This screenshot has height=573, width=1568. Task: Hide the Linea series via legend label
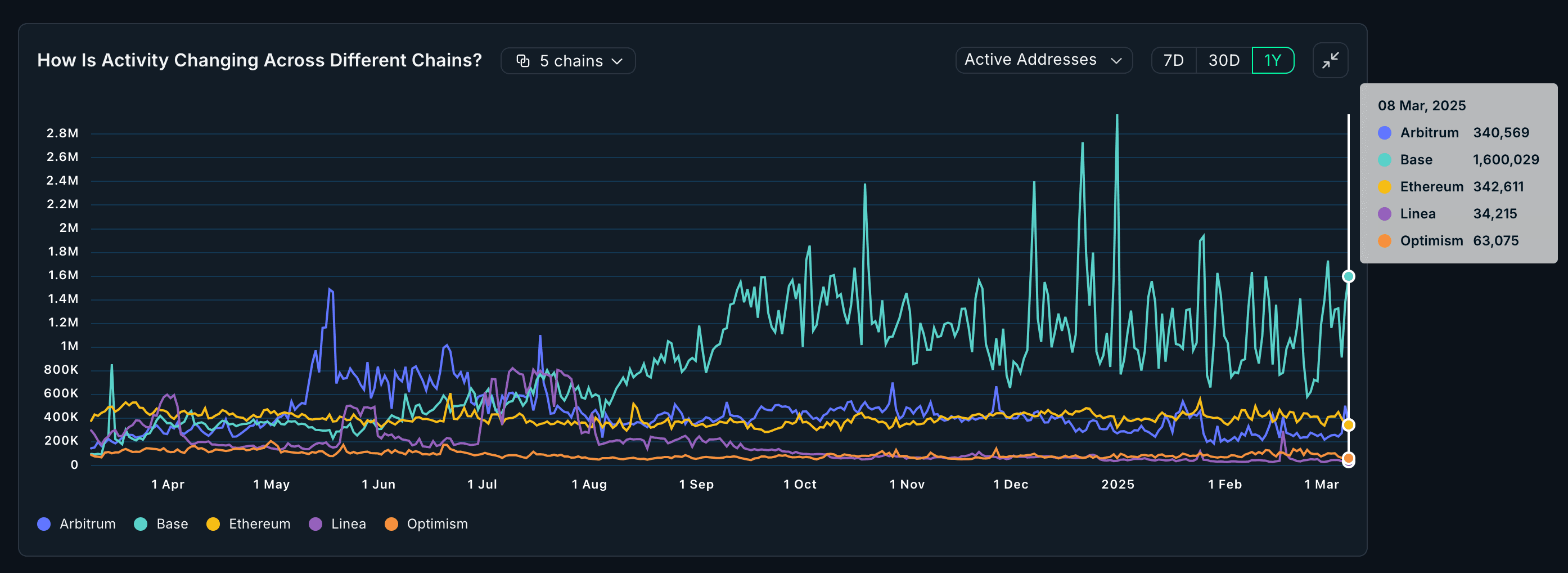348,523
